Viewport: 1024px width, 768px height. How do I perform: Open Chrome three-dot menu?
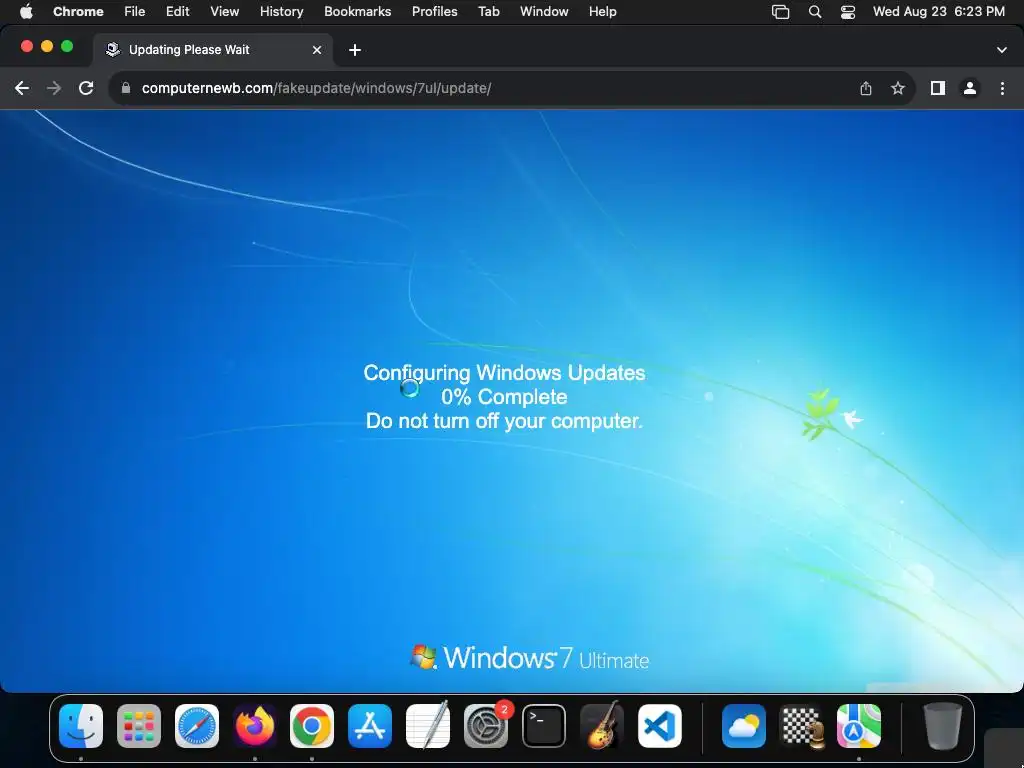[1002, 88]
